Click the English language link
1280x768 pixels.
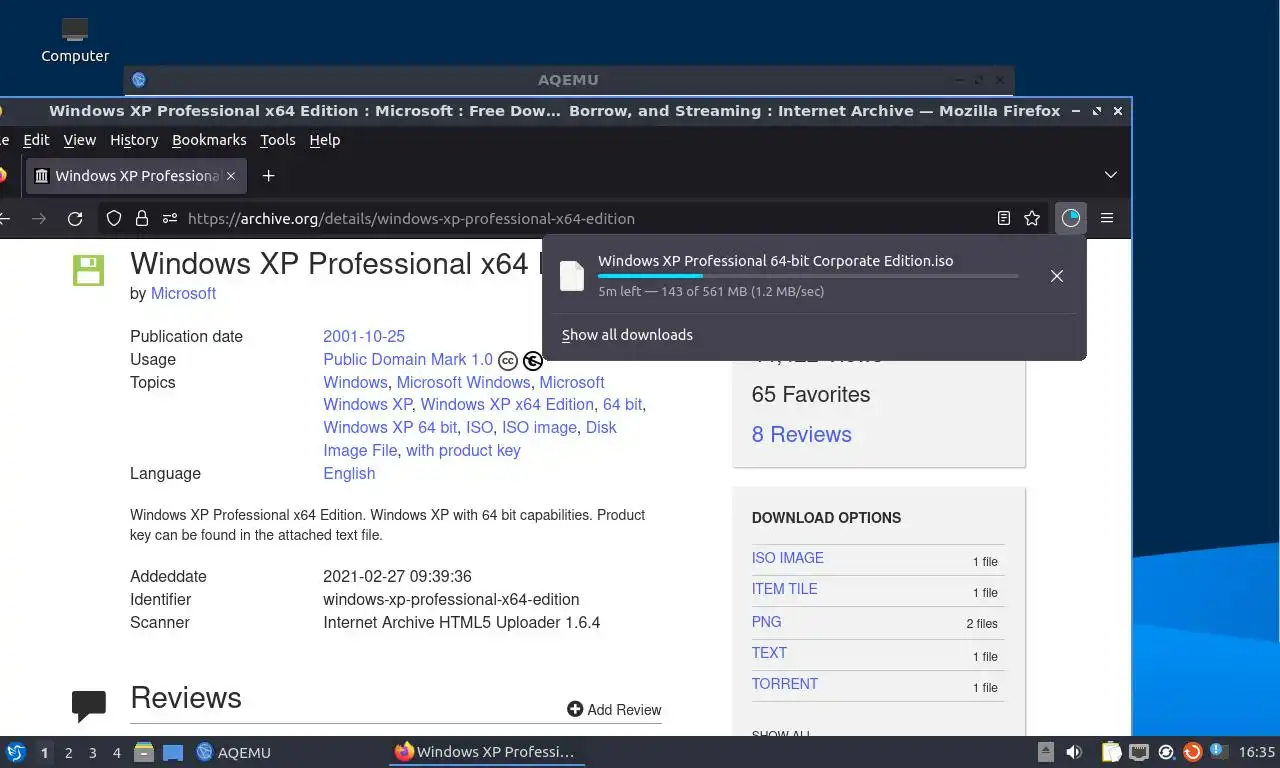click(x=349, y=473)
